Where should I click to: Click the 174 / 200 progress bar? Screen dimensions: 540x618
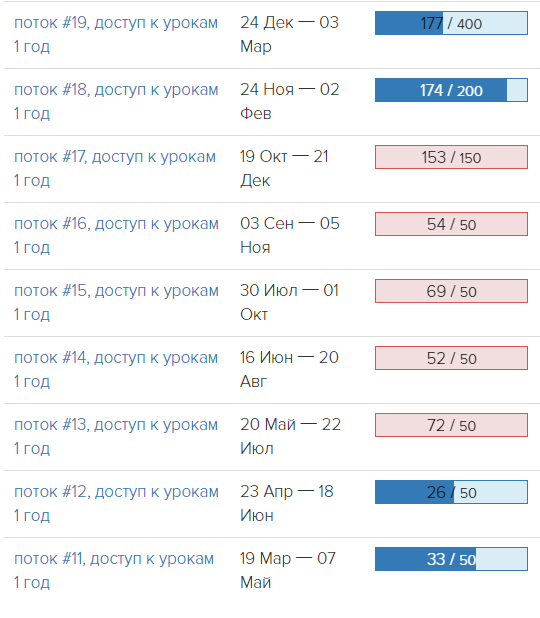tap(451, 90)
